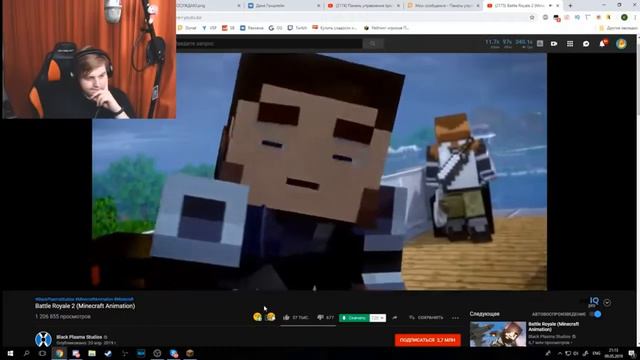
Task: Toggle the autoplay switch
Action: [x=596, y=314]
